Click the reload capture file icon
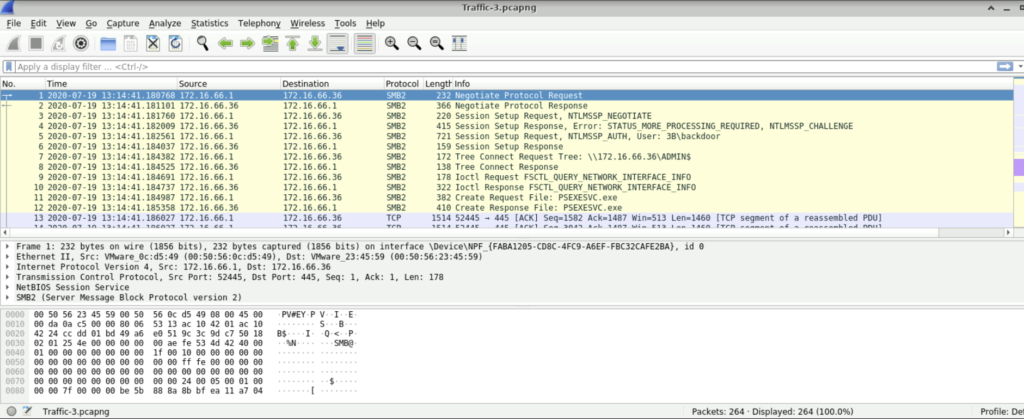 [x=175, y=43]
